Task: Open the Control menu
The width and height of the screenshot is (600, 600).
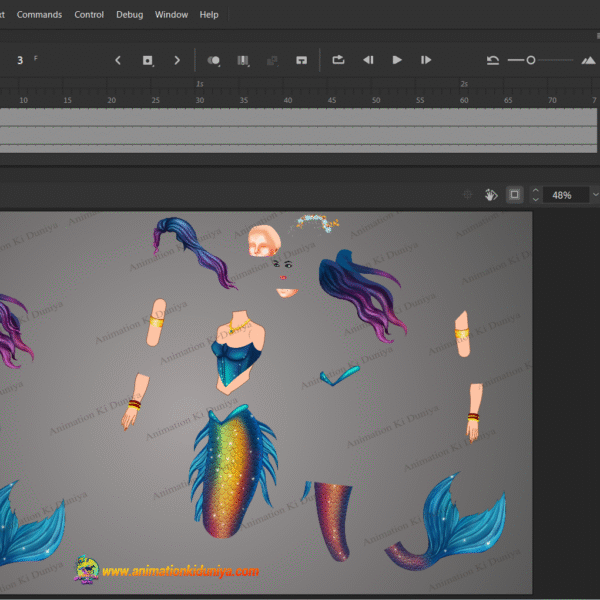Action: (89, 15)
